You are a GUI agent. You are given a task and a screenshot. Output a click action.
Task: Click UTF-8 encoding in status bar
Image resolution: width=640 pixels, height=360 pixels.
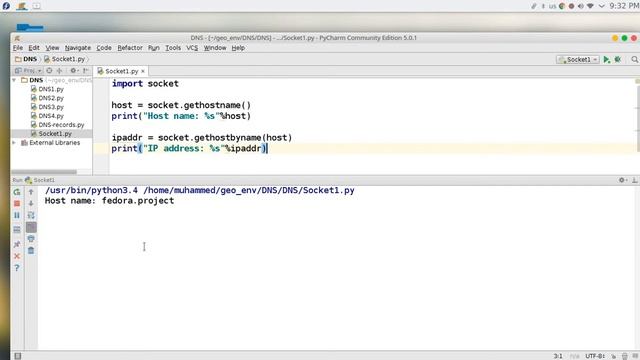tap(595, 356)
